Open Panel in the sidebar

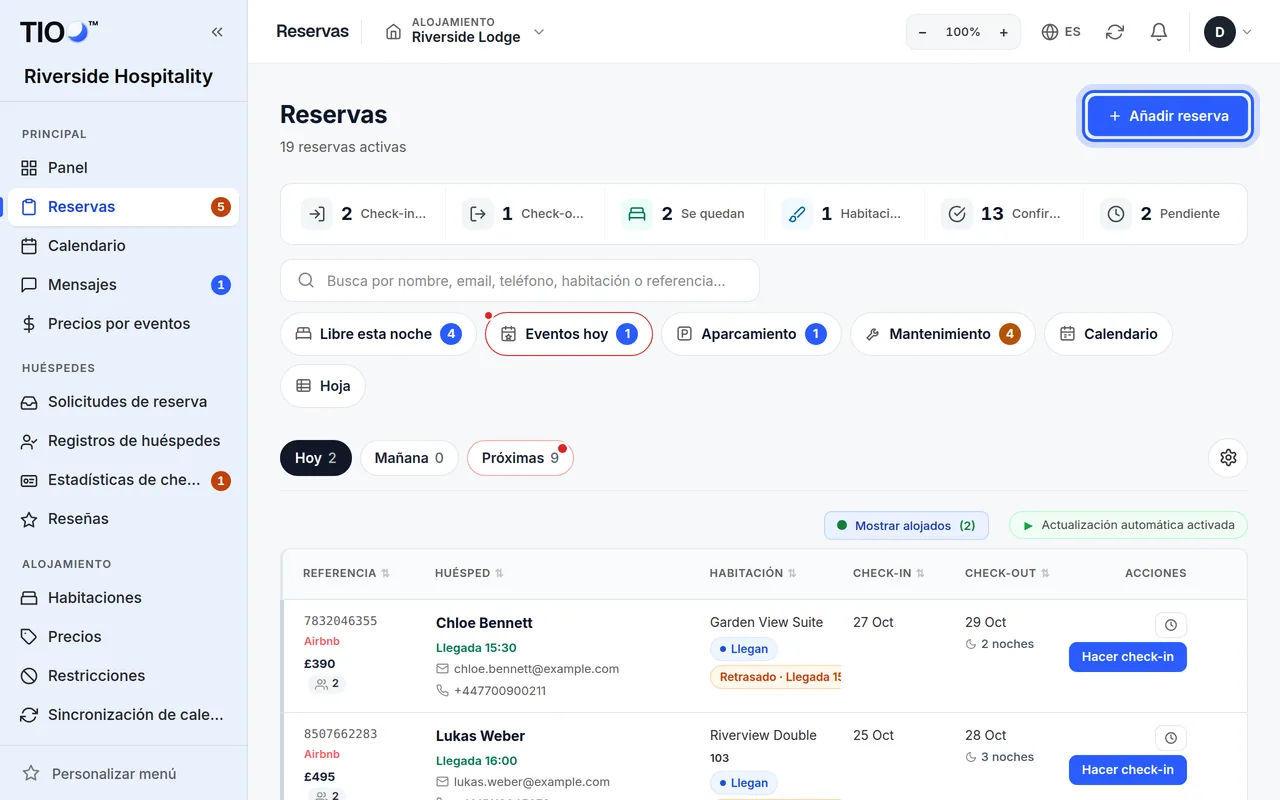click(123, 168)
